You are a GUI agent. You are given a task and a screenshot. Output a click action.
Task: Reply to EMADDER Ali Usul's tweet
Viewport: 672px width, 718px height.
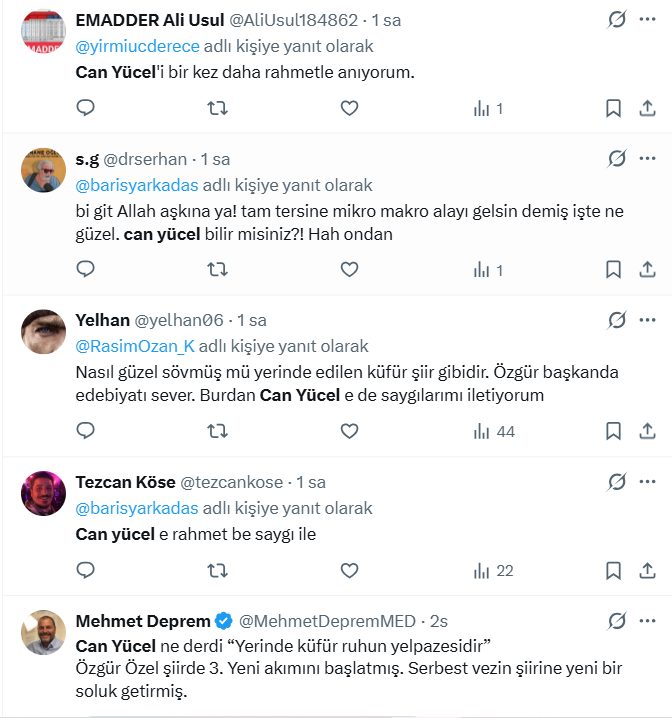pos(86,108)
